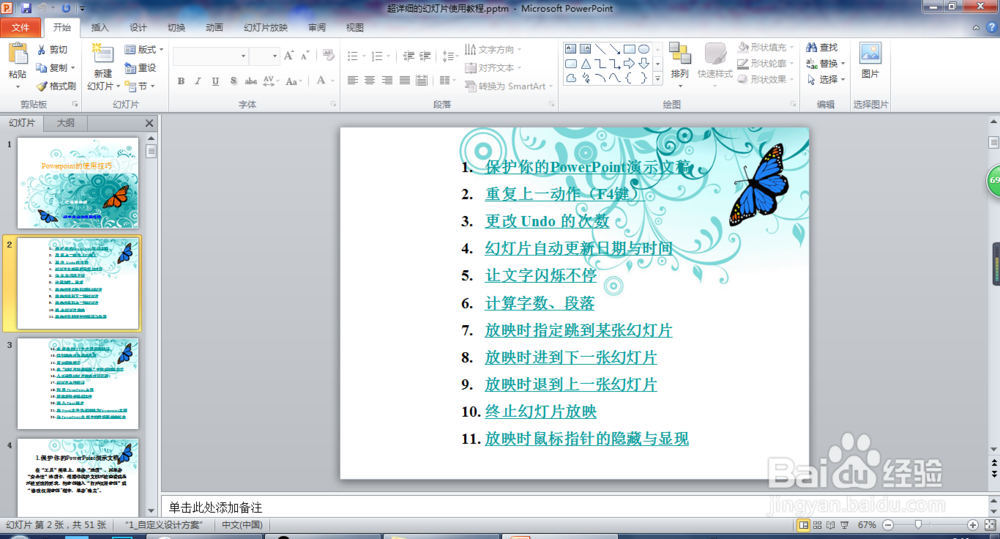This screenshot has width=1000, height=539.
Task: Apply Italic formatting button
Action: point(198,81)
